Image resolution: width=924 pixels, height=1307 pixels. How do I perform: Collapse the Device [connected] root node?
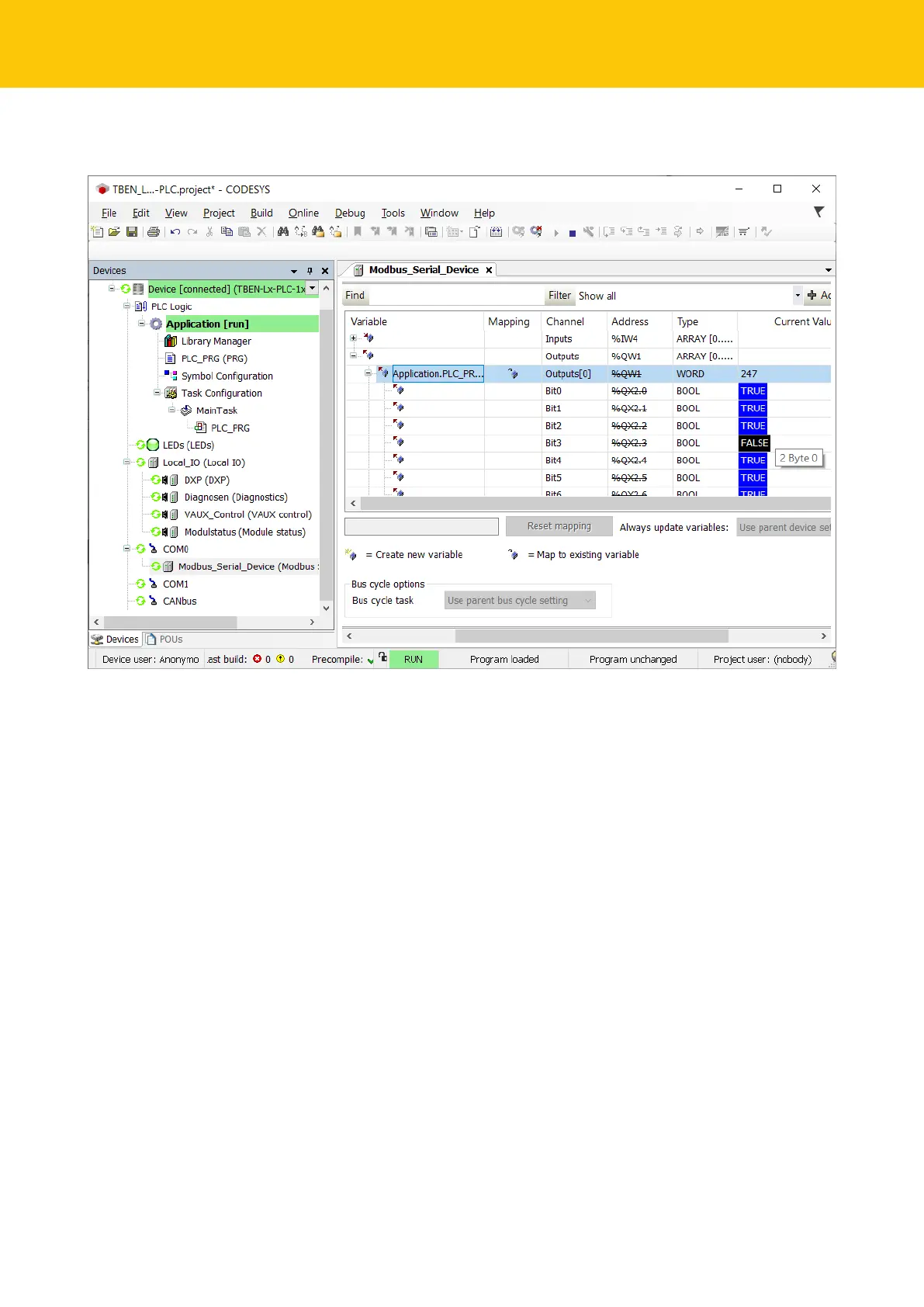pos(112,289)
